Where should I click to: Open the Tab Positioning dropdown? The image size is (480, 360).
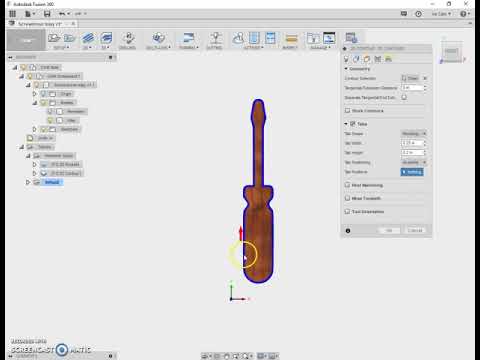413,162
